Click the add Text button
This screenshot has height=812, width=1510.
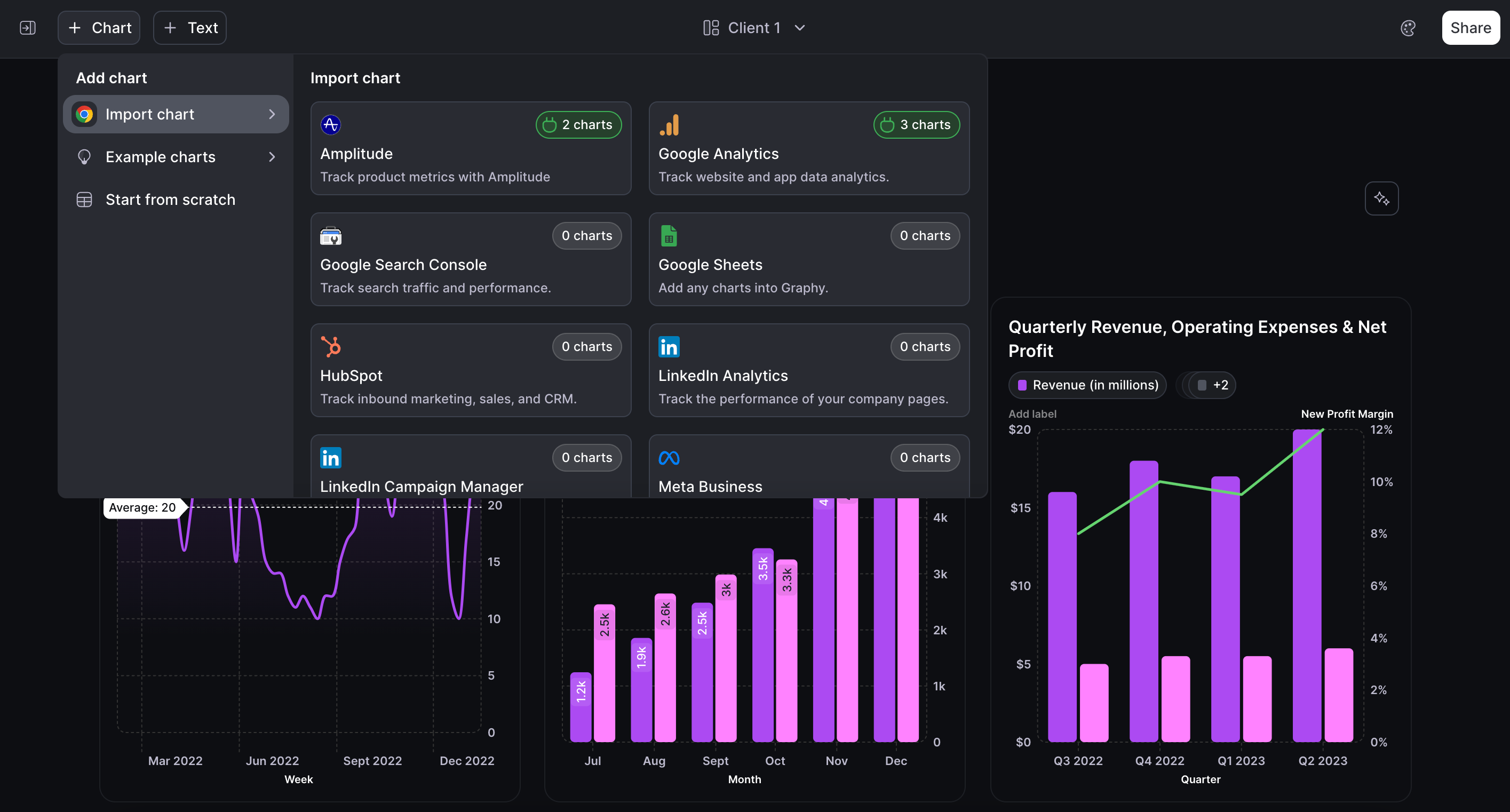click(190, 28)
